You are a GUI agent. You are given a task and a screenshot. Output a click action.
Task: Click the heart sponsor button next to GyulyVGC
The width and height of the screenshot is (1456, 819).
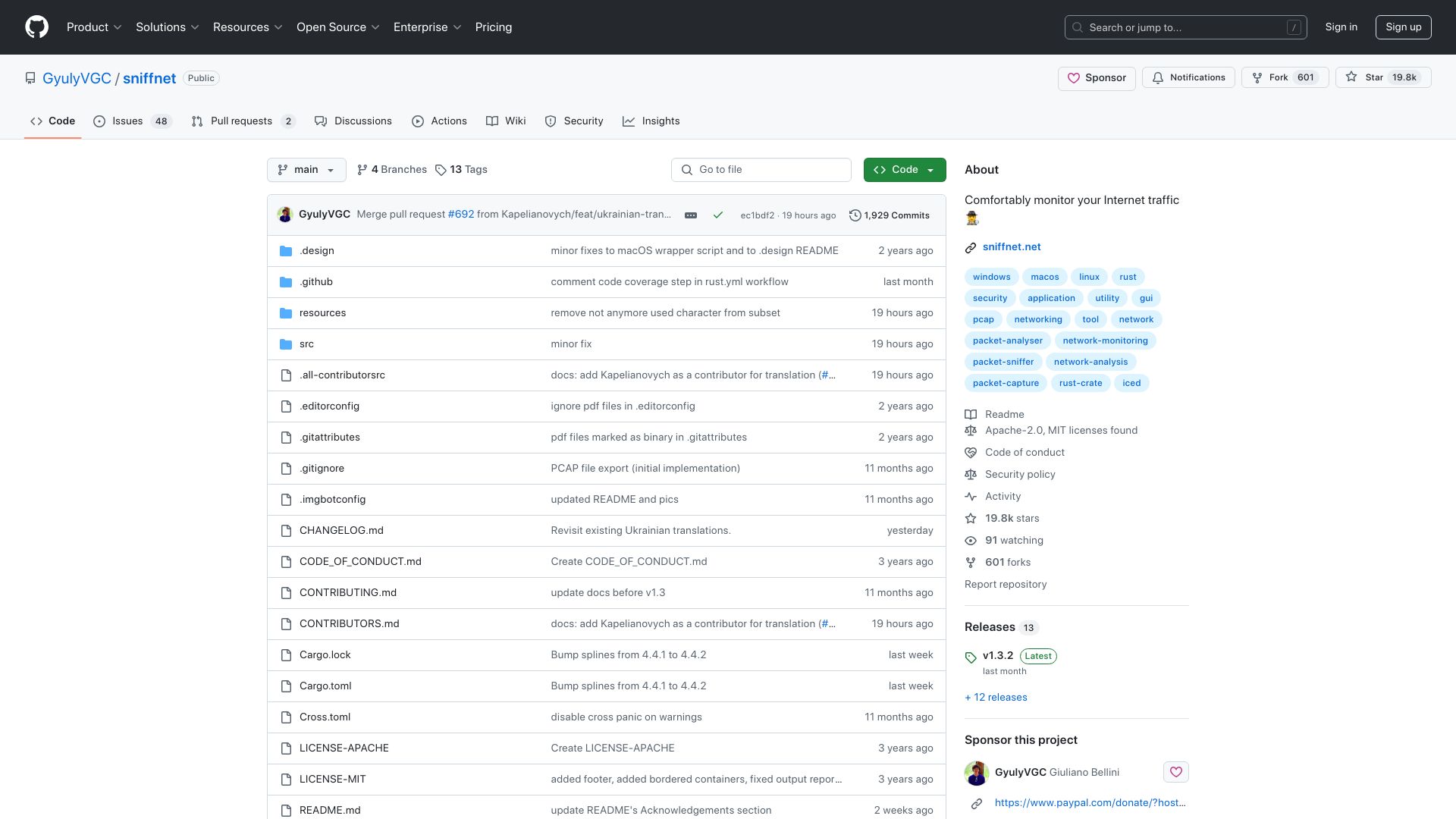(x=1176, y=772)
